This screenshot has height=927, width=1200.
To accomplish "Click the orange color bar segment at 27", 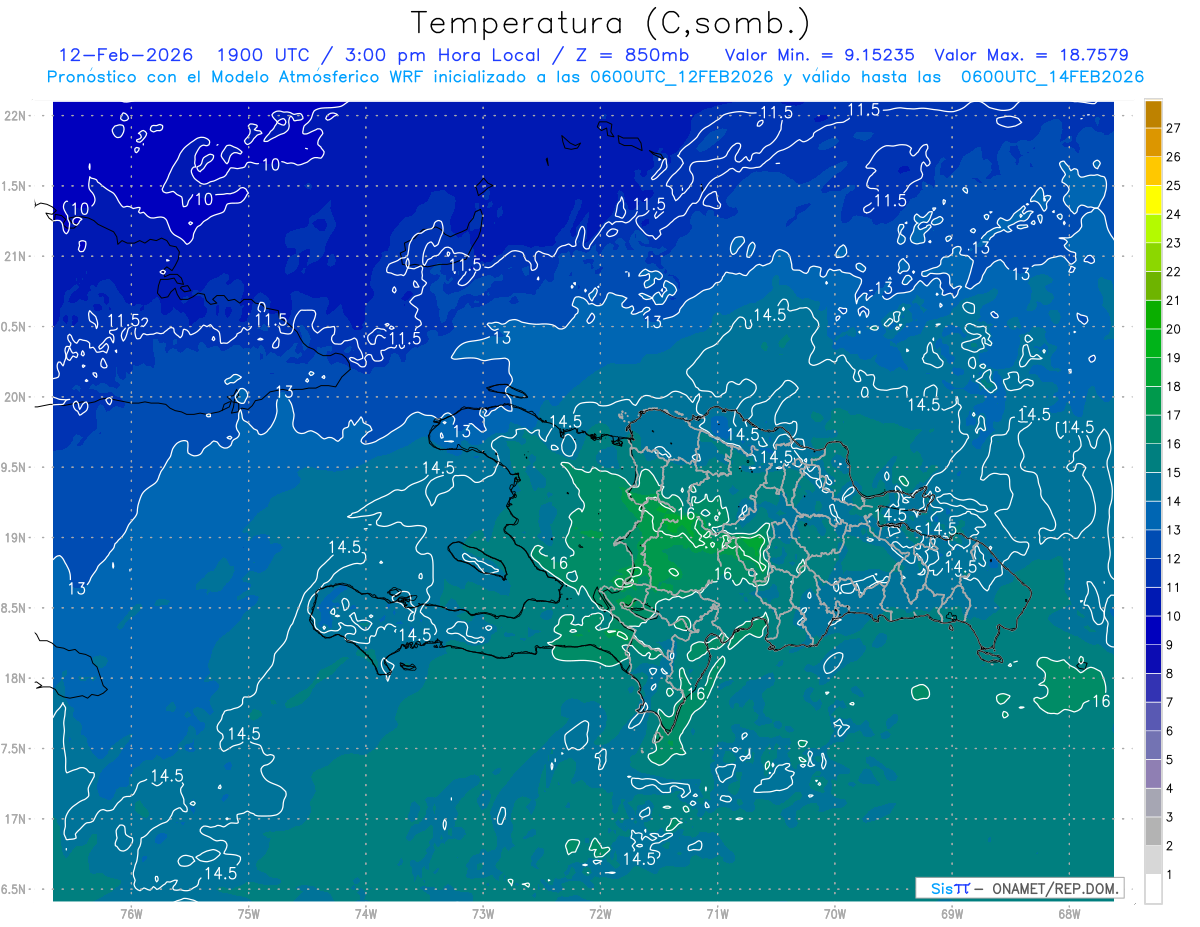I will click(1153, 114).
